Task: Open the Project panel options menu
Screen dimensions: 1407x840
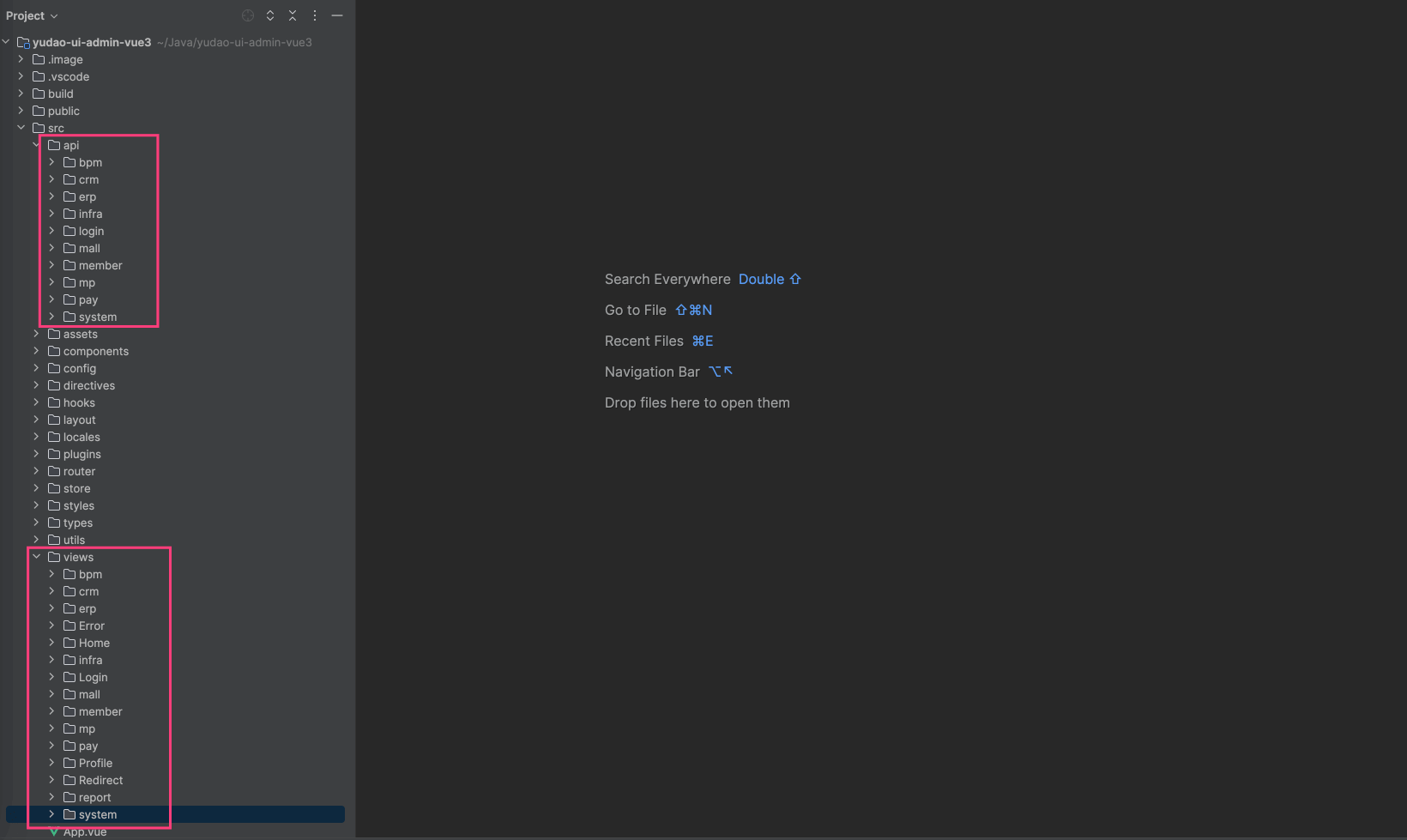Action: click(x=315, y=15)
